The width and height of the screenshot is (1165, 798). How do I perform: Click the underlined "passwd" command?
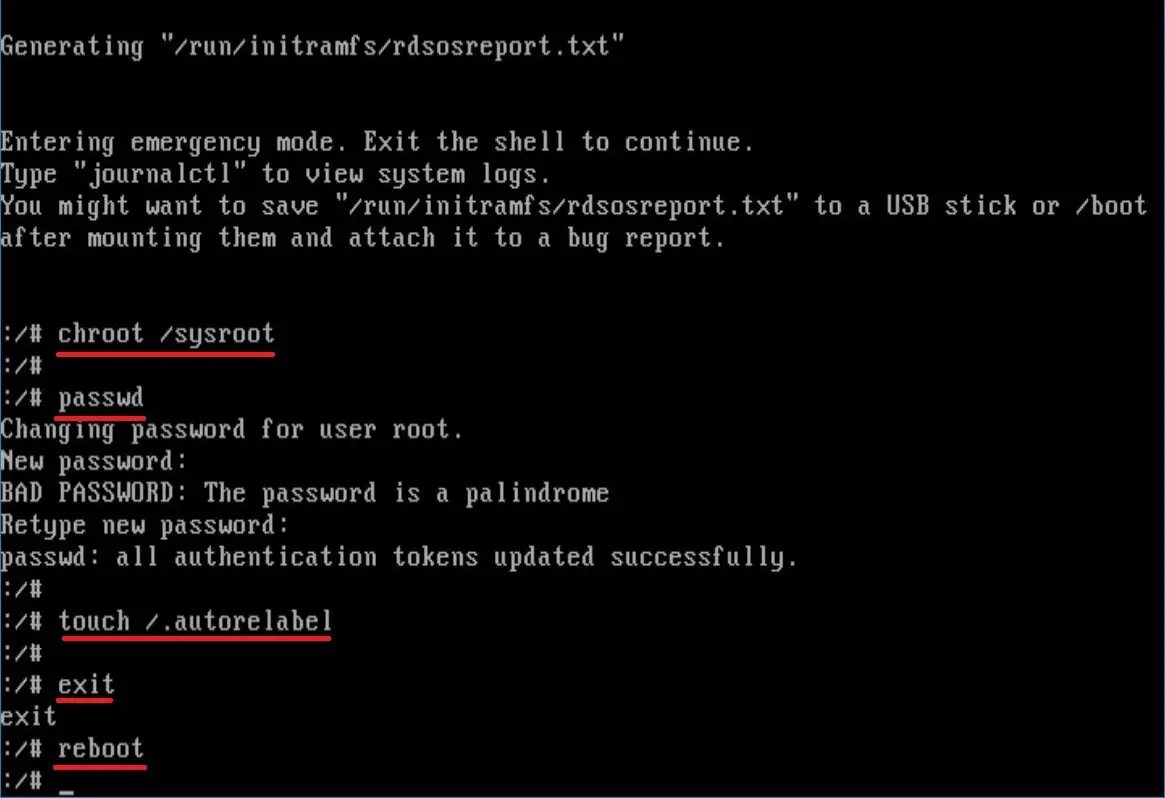click(100, 397)
